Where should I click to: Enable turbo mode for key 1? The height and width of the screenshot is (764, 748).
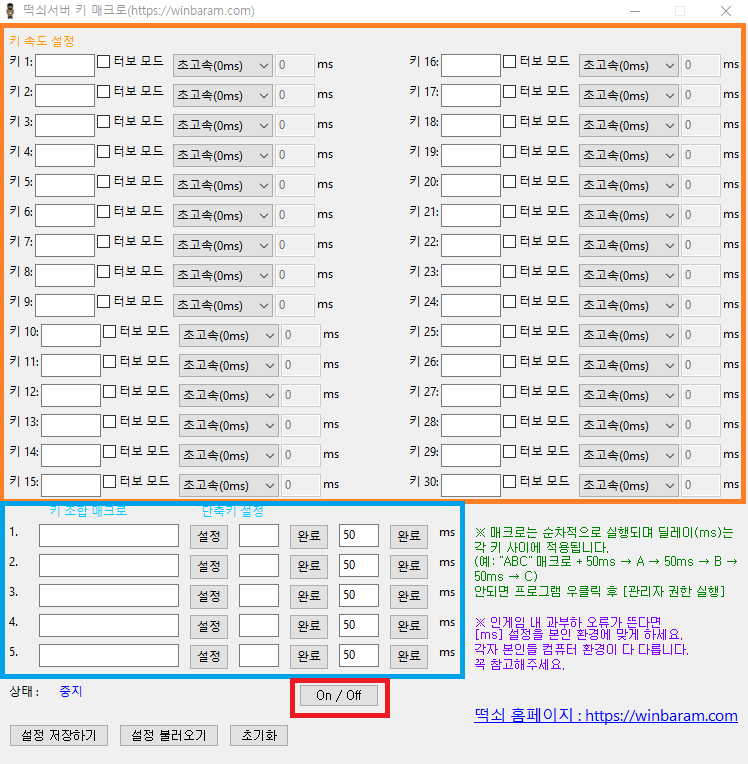point(103,61)
